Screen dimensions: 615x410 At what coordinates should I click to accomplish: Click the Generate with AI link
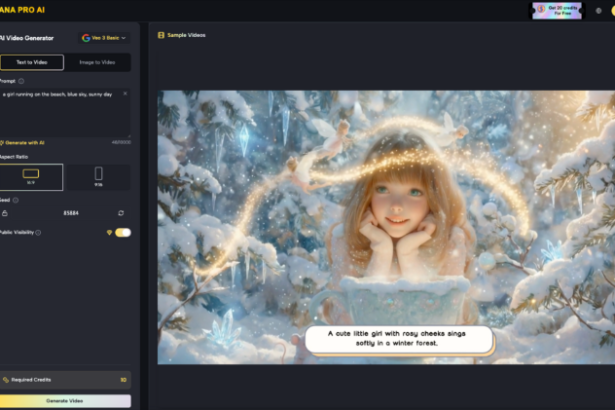[x=23, y=143]
